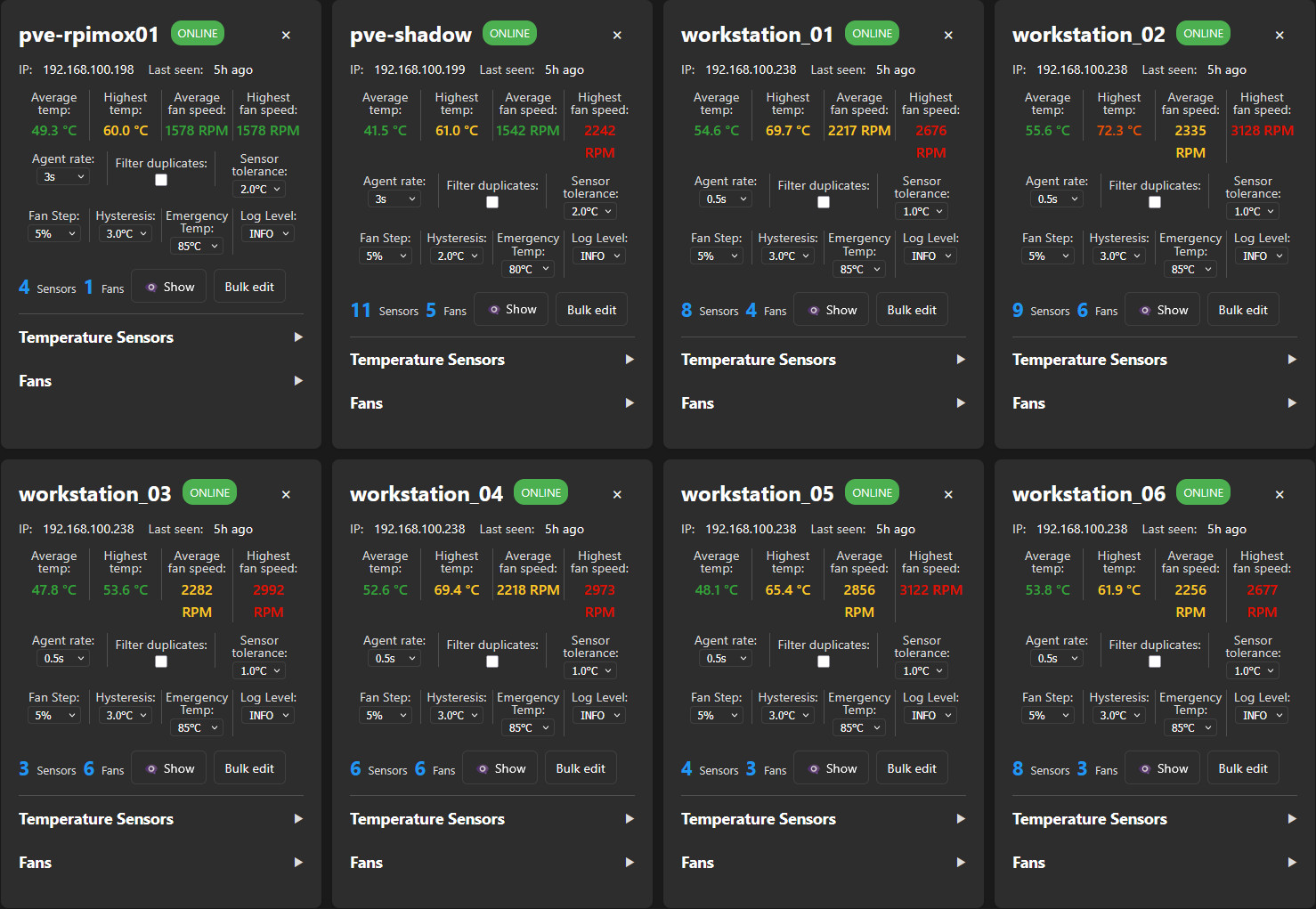Change Fan Step on workstation_01
1316x909 pixels.
pyautogui.click(x=717, y=256)
